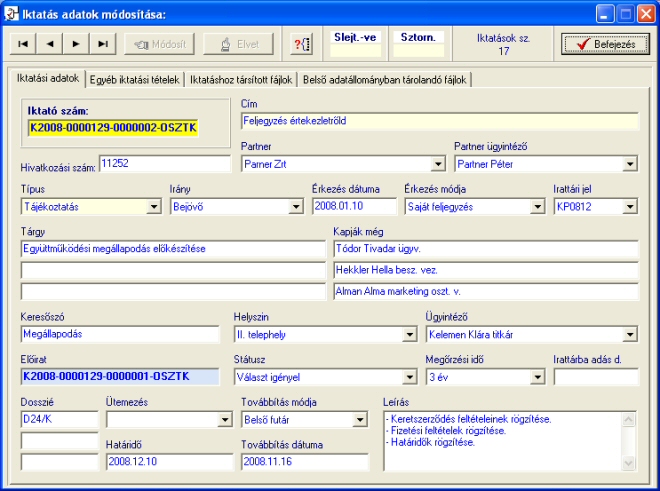Click the Slejt.-ve indicator field

click(356, 51)
